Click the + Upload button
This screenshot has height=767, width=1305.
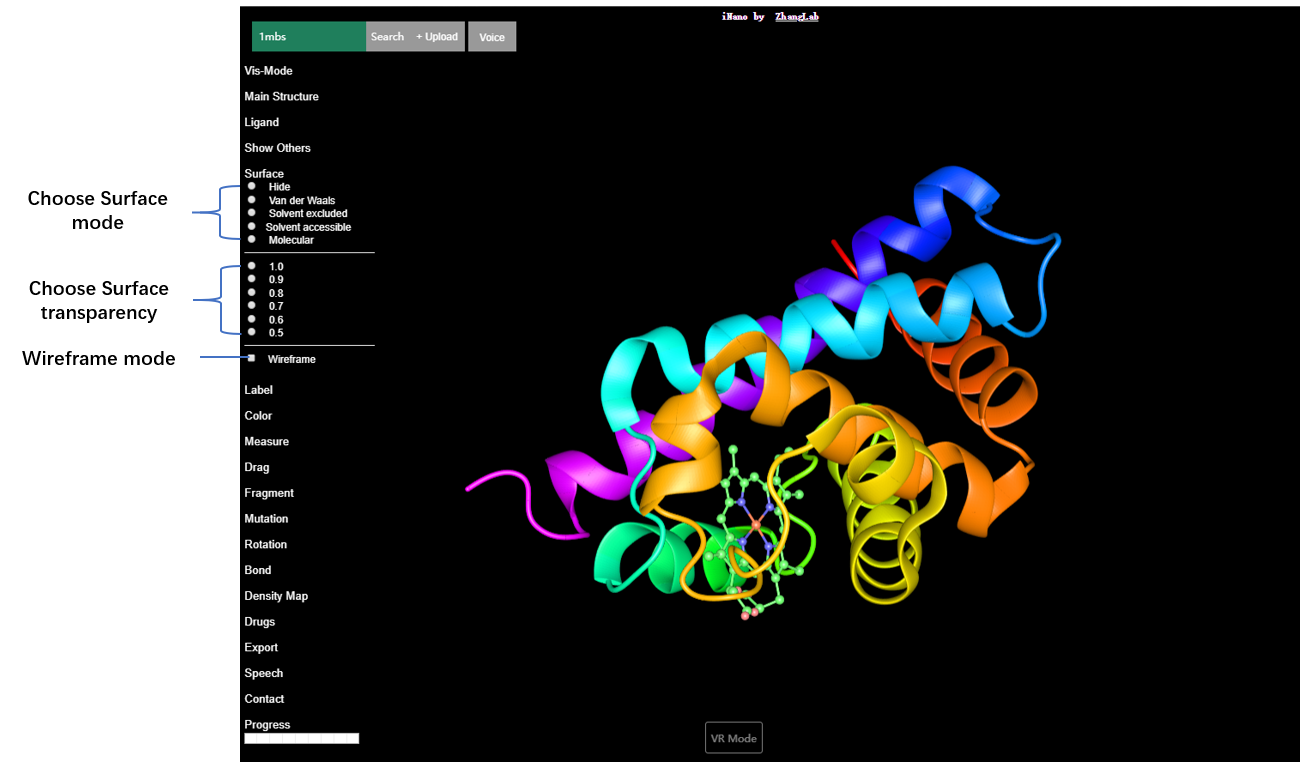click(x=437, y=37)
